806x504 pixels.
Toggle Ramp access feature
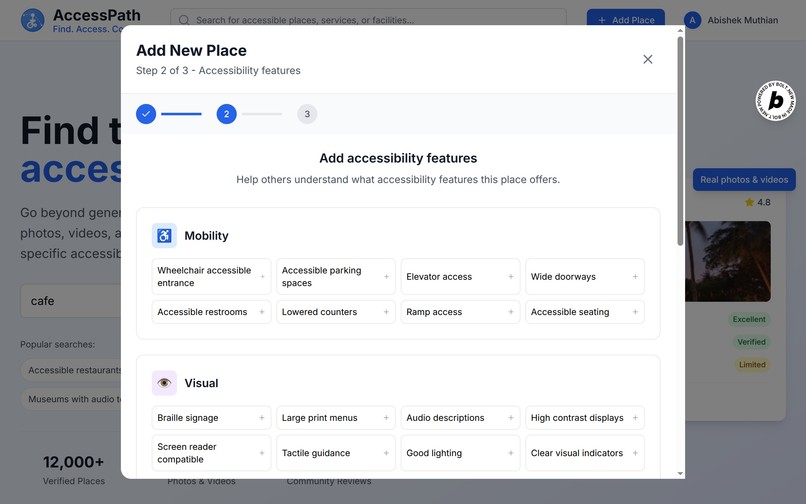point(460,312)
